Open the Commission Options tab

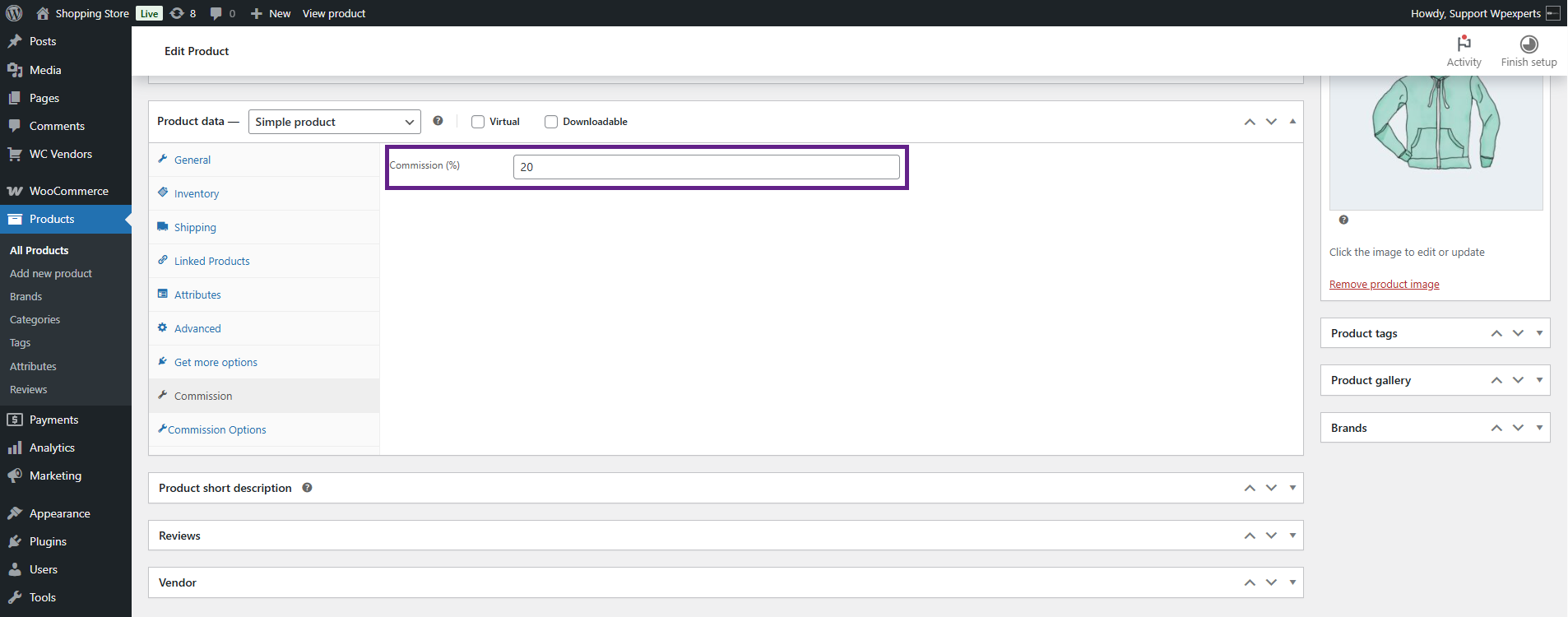pyautogui.click(x=216, y=429)
